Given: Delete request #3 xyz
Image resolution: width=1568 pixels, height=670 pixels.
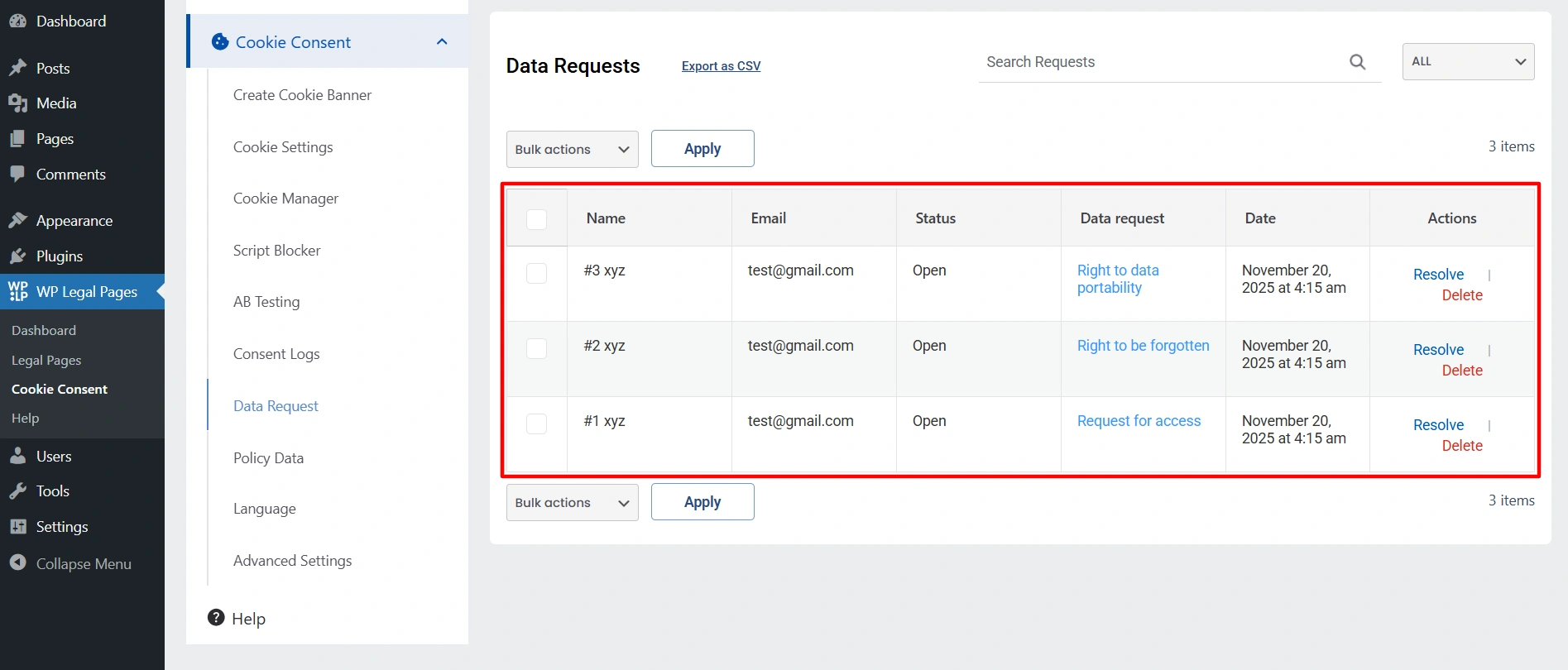Looking at the screenshot, I should (x=1462, y=295).
